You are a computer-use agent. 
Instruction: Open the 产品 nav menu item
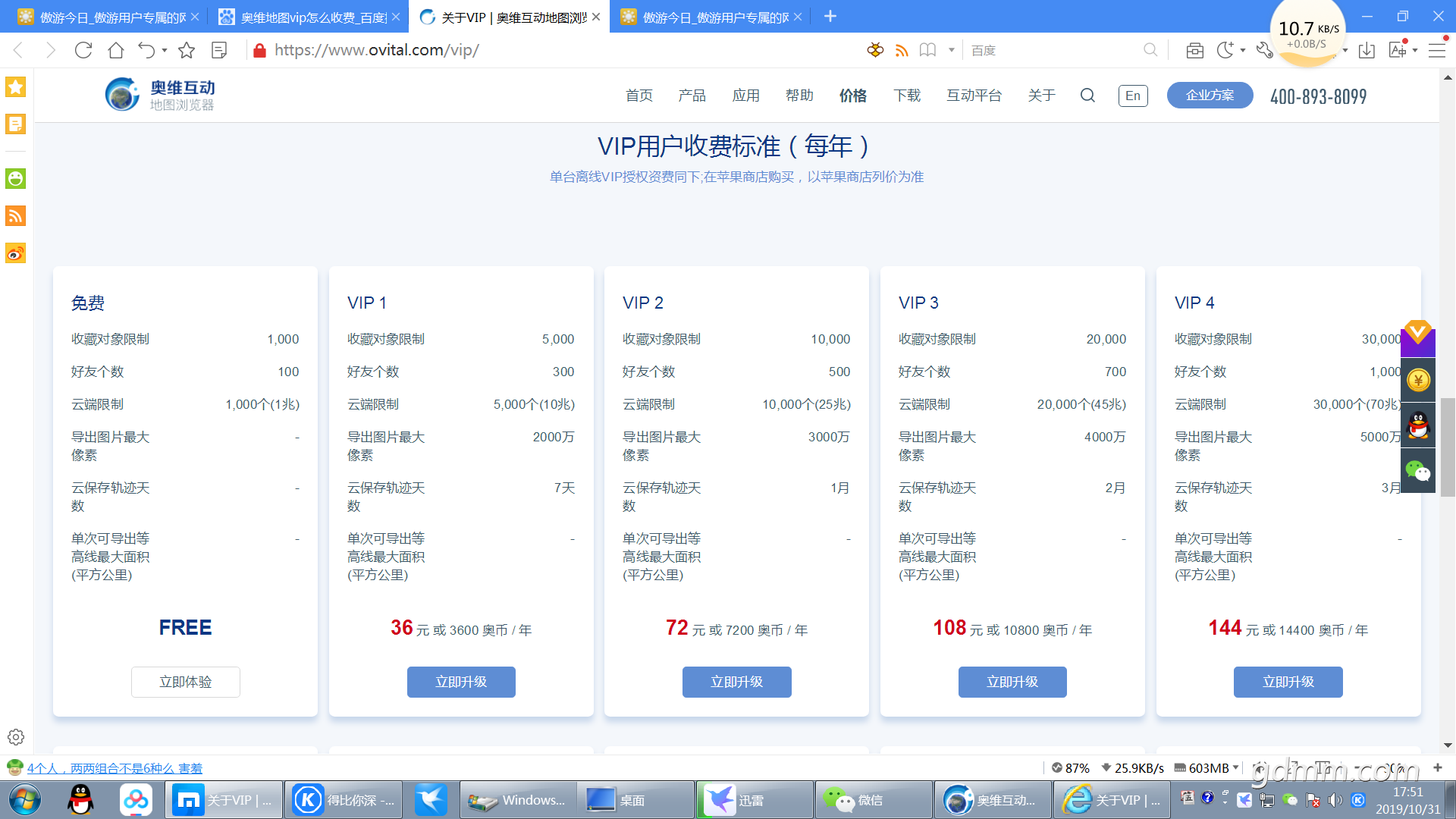(x=692, y=96)
